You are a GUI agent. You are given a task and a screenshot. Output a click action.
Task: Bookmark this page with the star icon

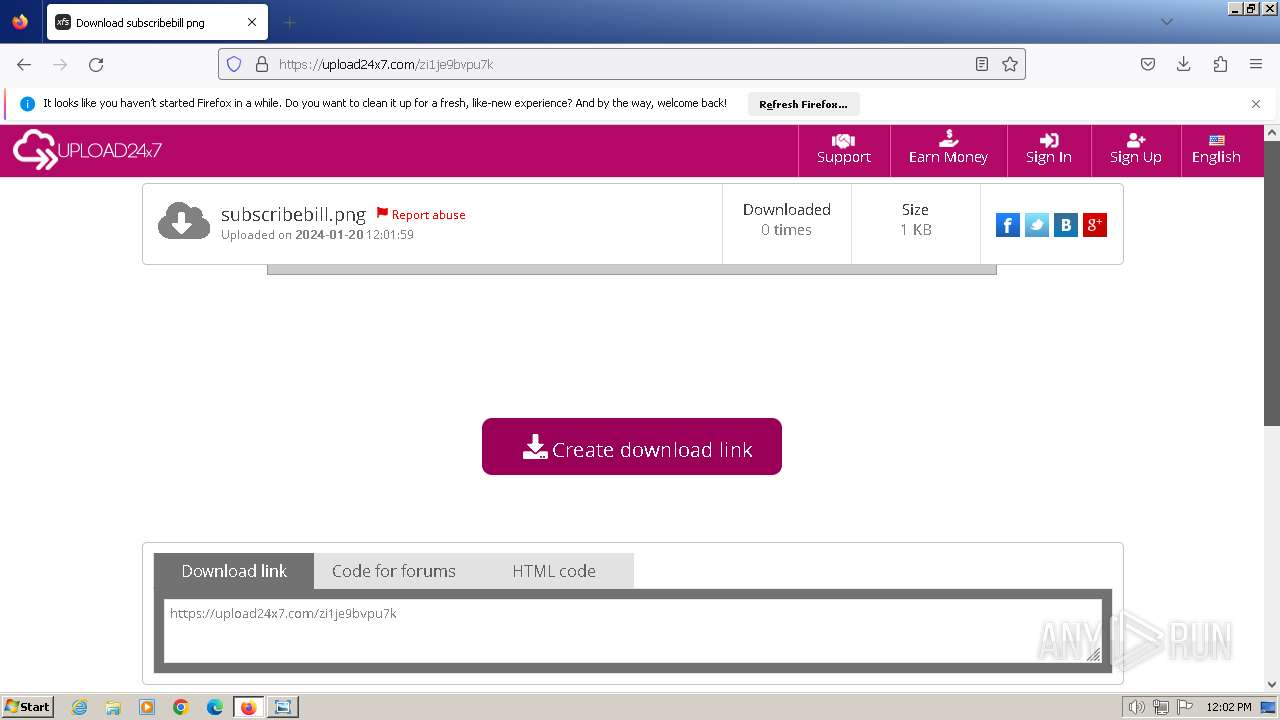(x=1010, y=64)
